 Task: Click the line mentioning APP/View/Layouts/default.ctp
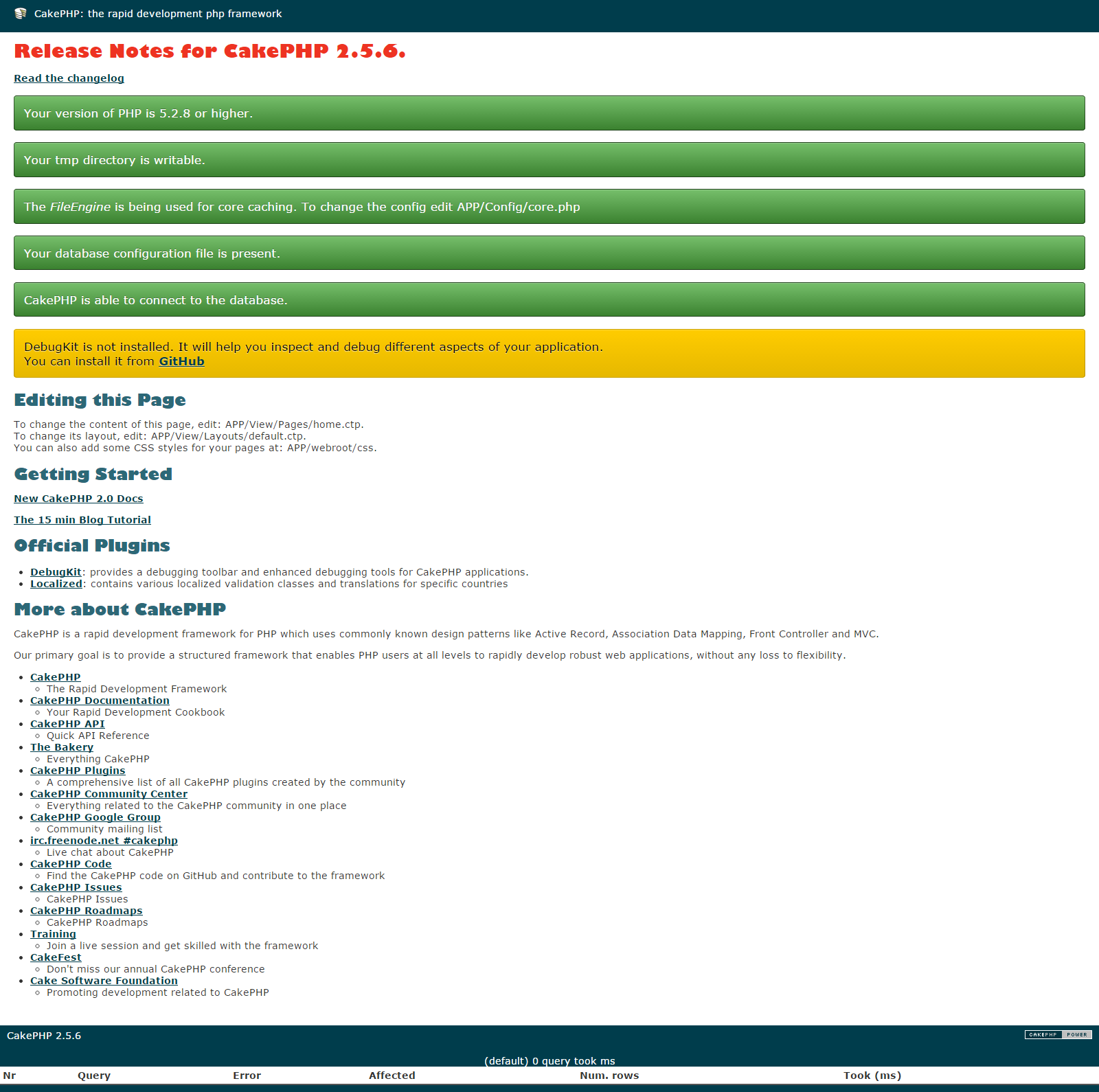pyautogui.click(x=160, y=436)
